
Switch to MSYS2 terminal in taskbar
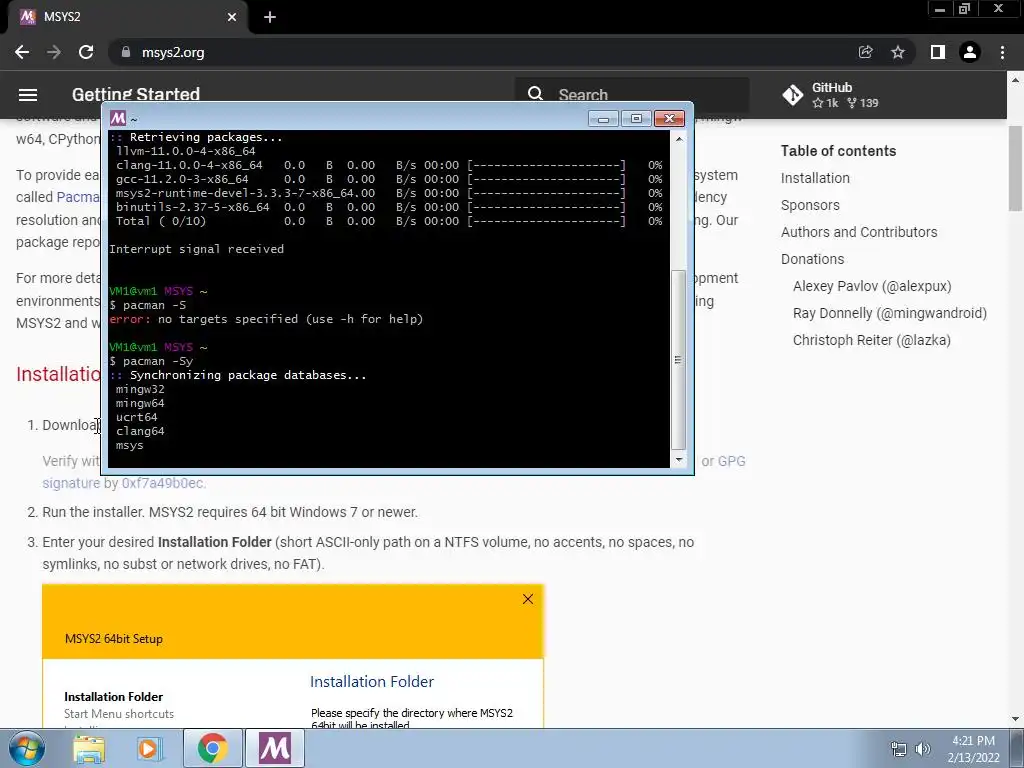[x=275, y=748]
